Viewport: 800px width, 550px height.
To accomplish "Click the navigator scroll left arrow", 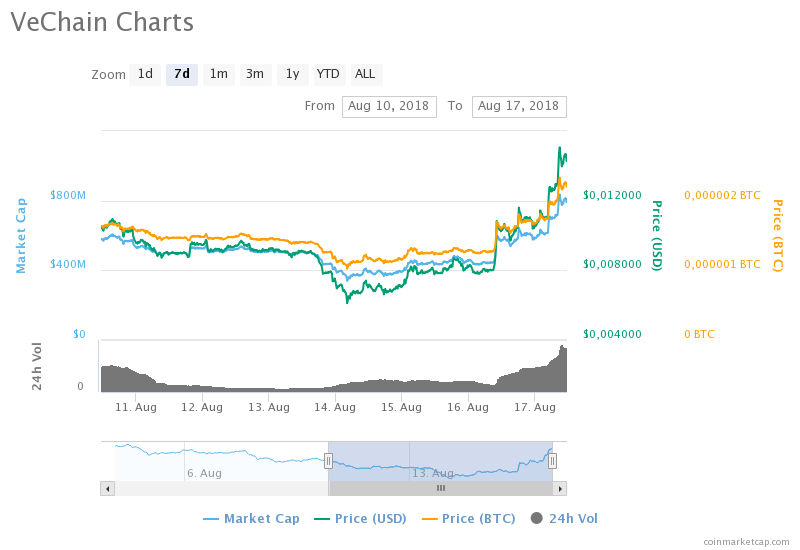I will coord(107,489).
